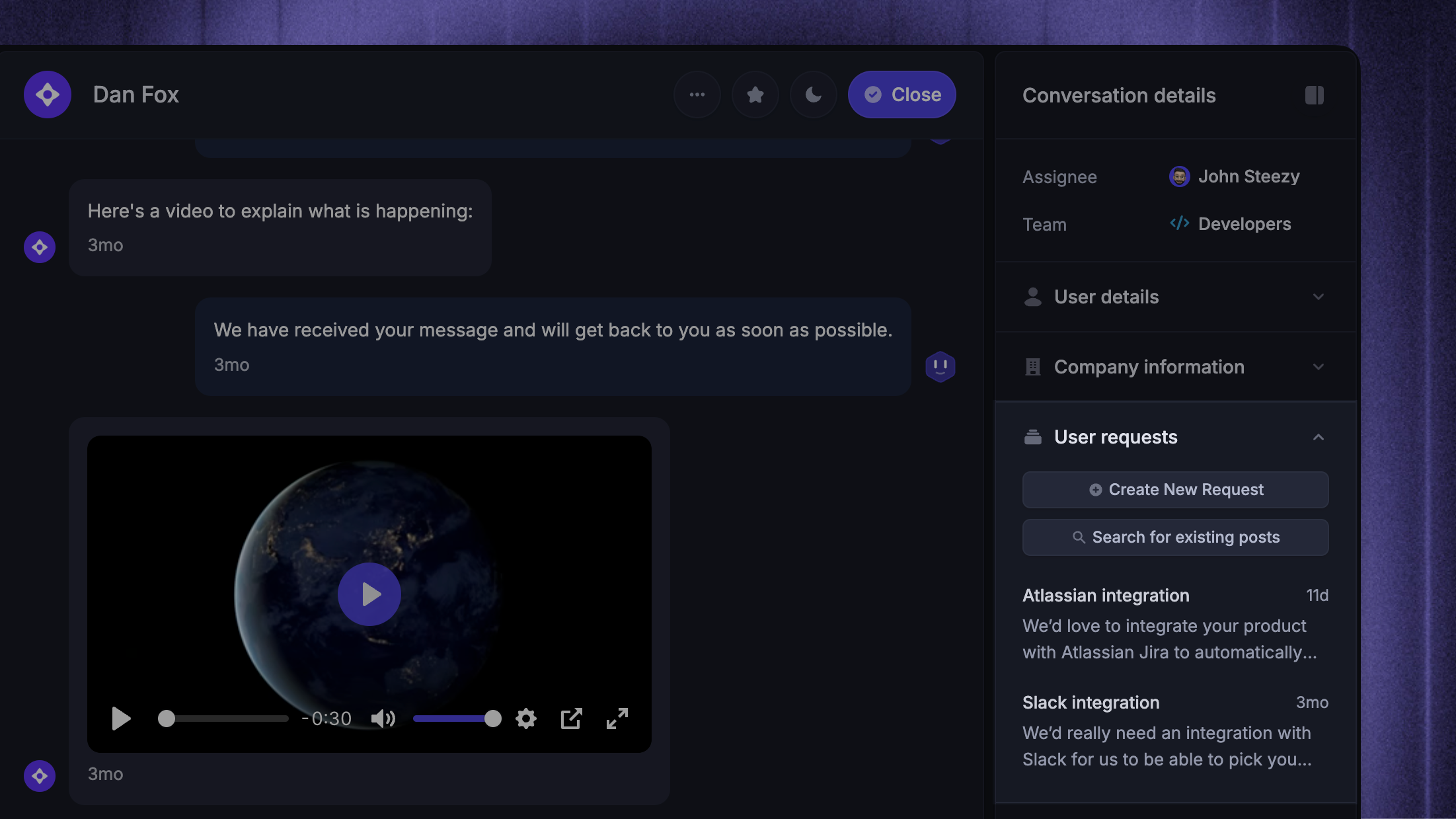The width and height of the screenshot is (1456, 819).
Task: Click sender avatar below the video
Action: (x=40, y=776)
